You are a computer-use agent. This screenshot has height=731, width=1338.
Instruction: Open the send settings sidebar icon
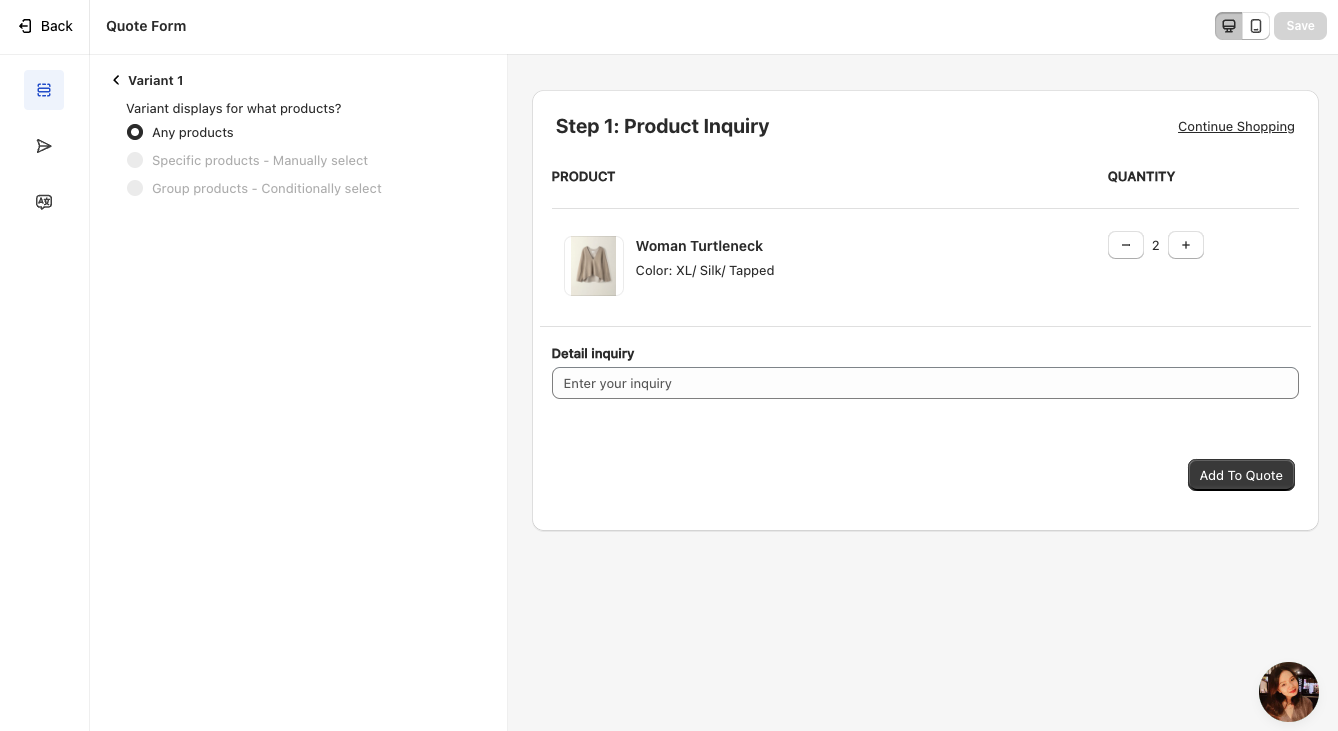click(x=44, y=146)
